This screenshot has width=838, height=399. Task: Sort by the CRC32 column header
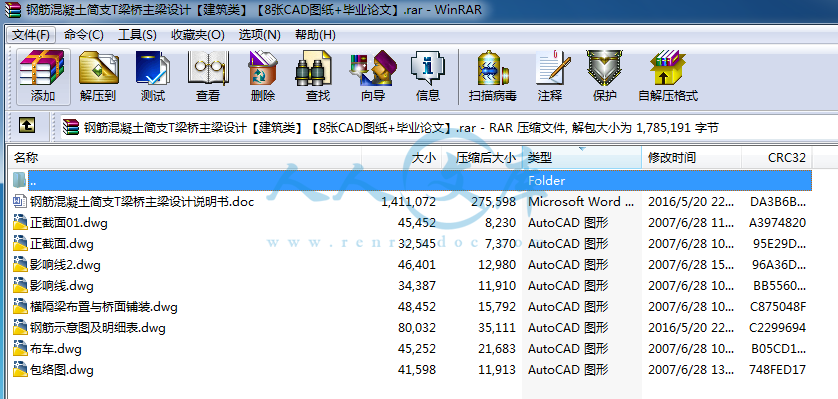coord(777,158)
